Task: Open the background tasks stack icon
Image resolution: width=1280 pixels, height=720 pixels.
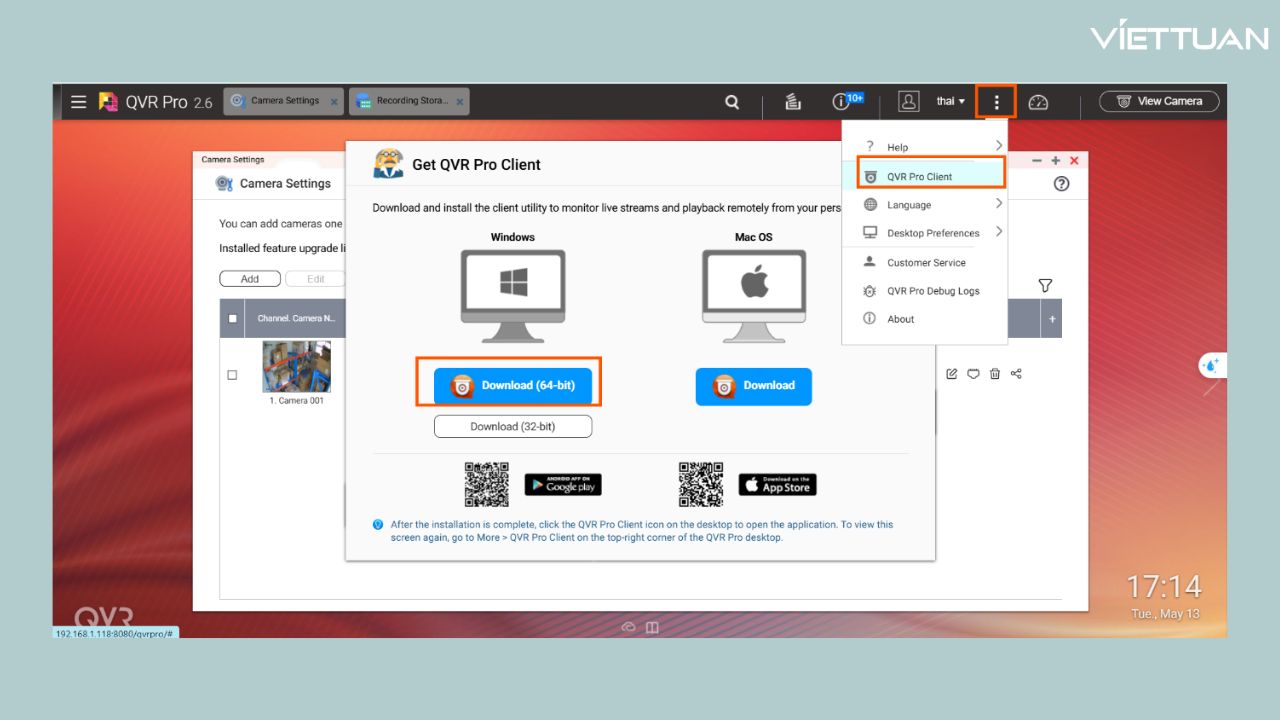Action: pos(793,101)
